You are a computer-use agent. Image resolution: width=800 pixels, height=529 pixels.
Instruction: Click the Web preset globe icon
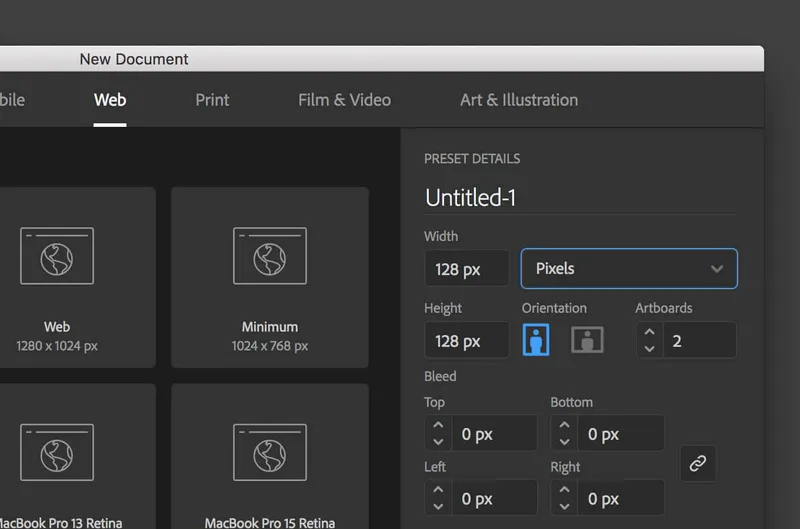click(x=57, y=256)
